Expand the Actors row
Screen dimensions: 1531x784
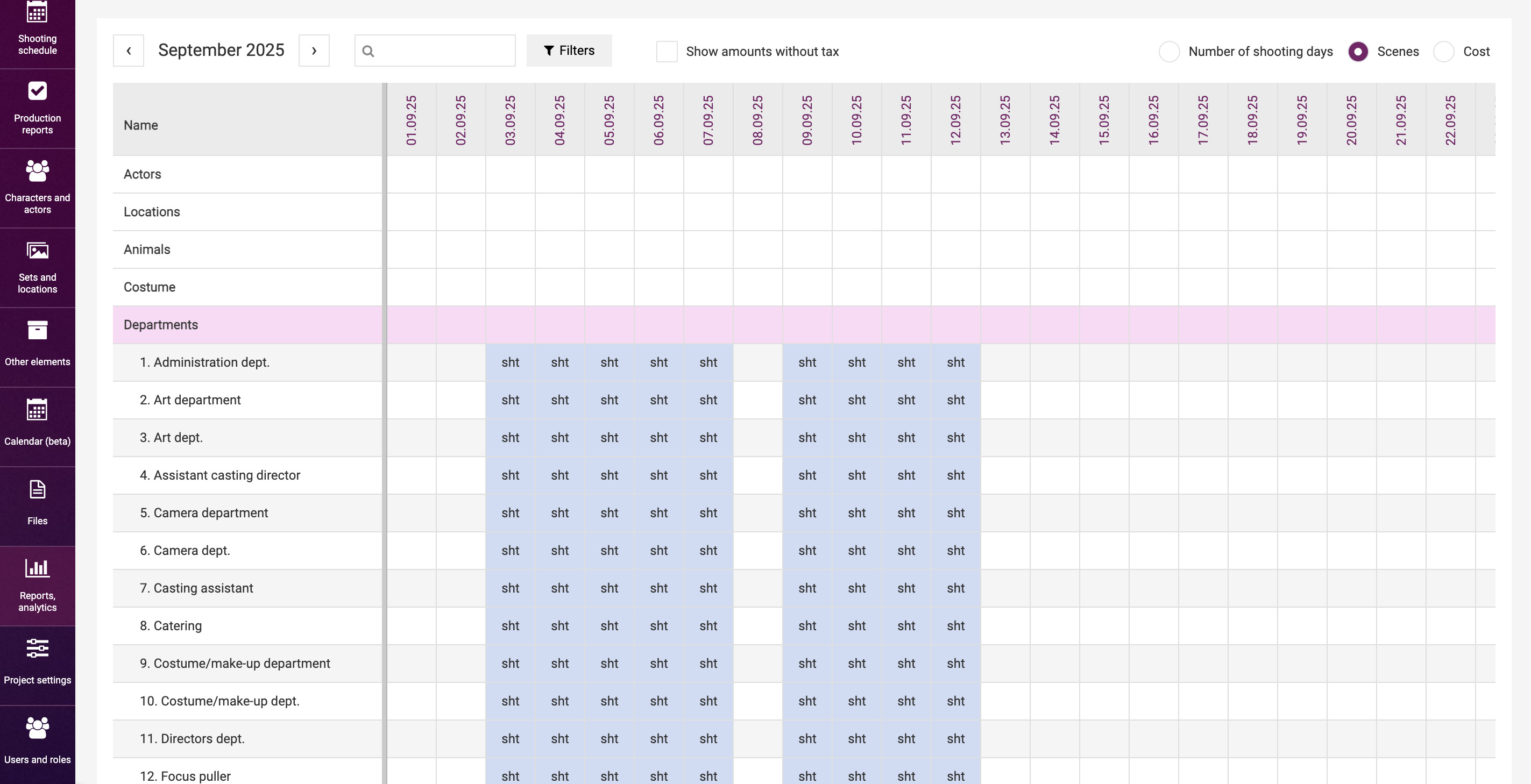point(142,174)
